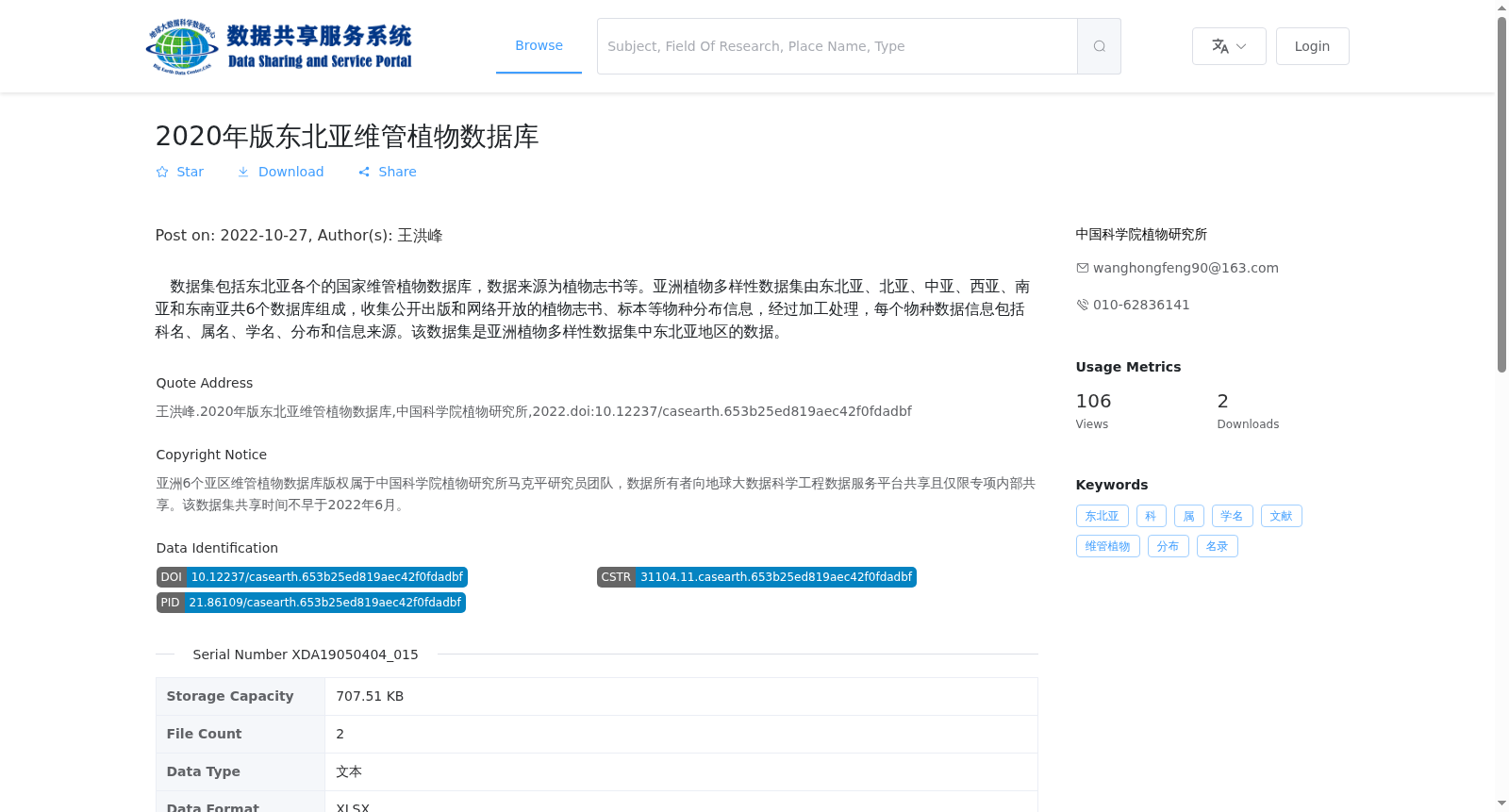Click the scrollbar down arrow
The width and height of the screenshot is (1509, 812).
1501,804
